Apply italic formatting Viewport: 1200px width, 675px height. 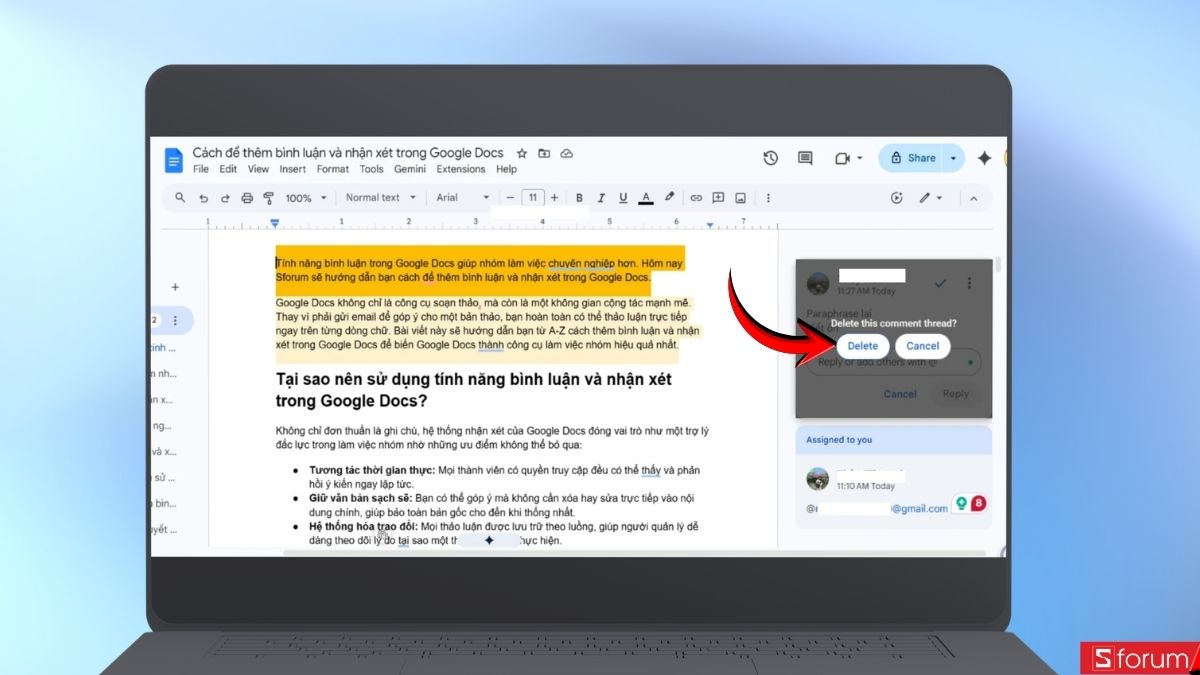tap(601, 198)
